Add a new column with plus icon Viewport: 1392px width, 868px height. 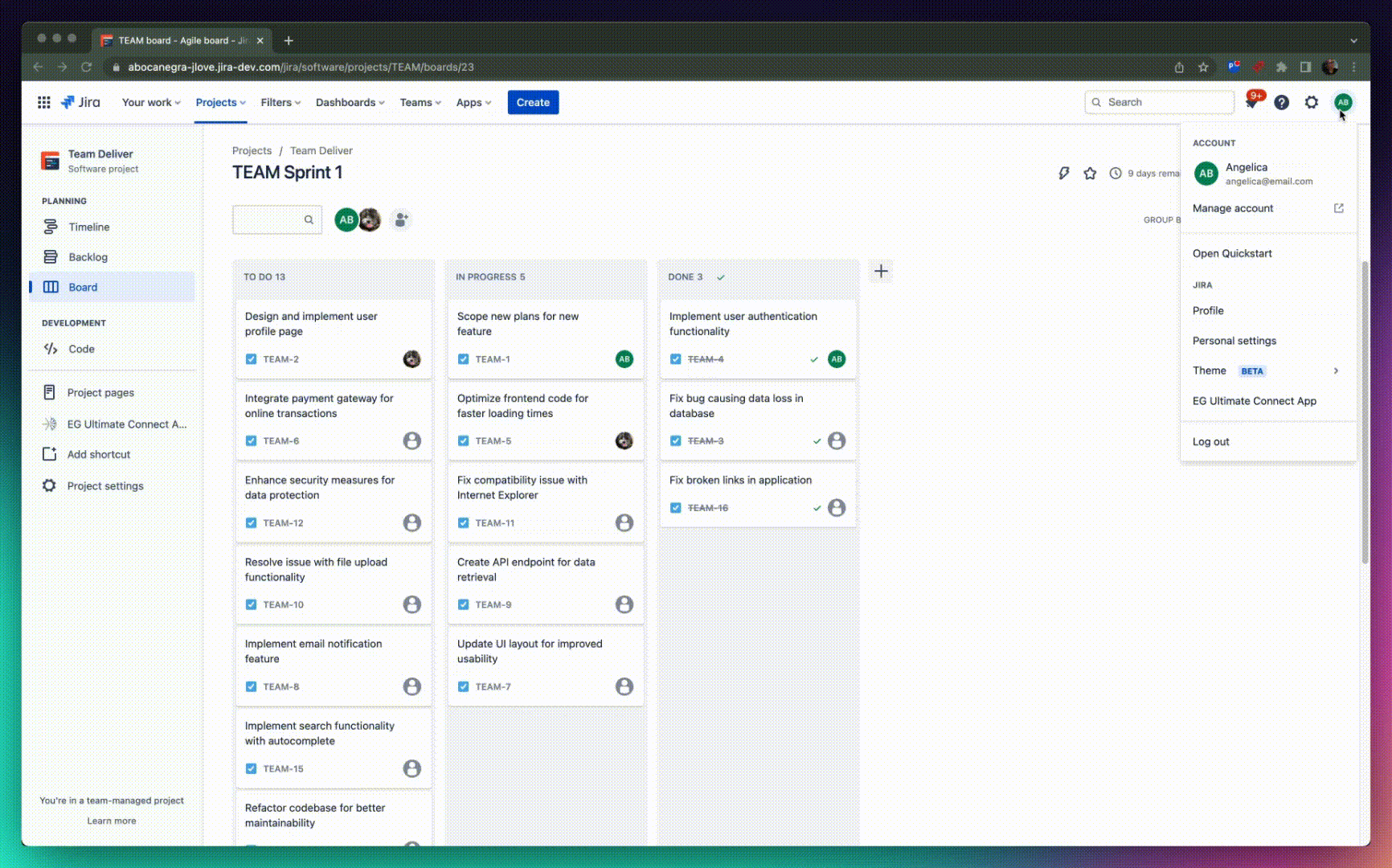(x=881, y=272)
